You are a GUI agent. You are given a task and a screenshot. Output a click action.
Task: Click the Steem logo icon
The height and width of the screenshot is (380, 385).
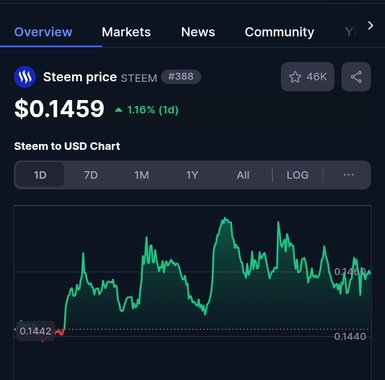tap(25, 77)
